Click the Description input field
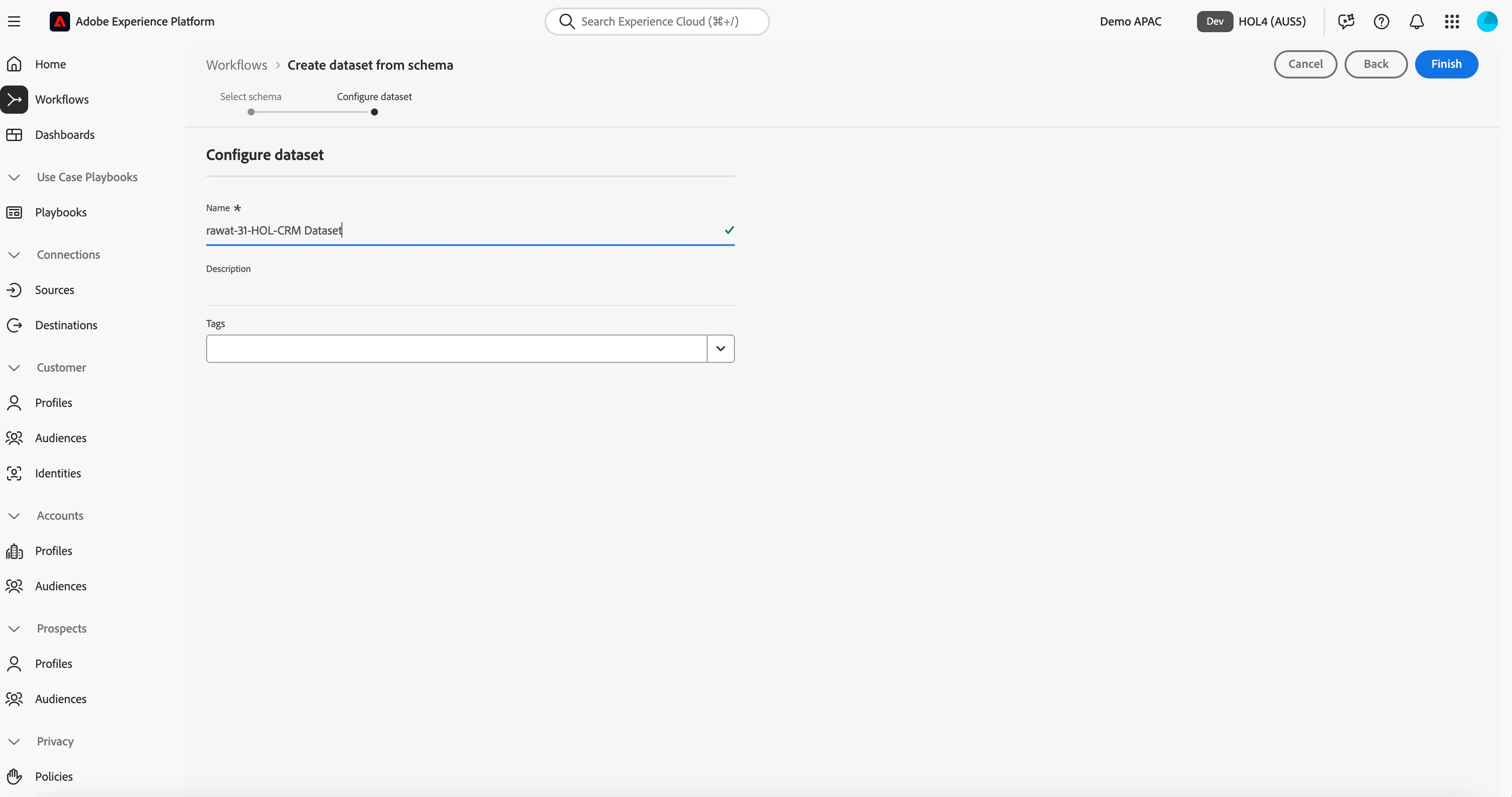 click(x=470, y=291)
